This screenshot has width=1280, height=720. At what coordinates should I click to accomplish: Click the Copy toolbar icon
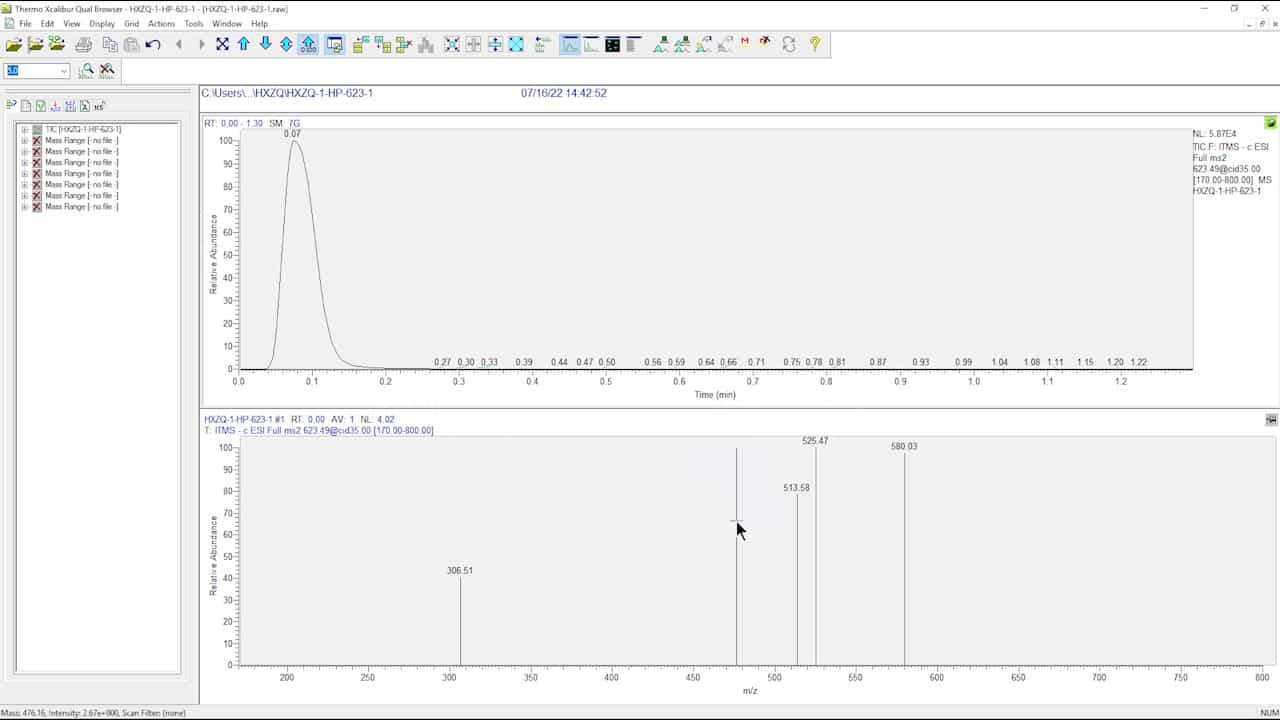[x=110, y=44]
